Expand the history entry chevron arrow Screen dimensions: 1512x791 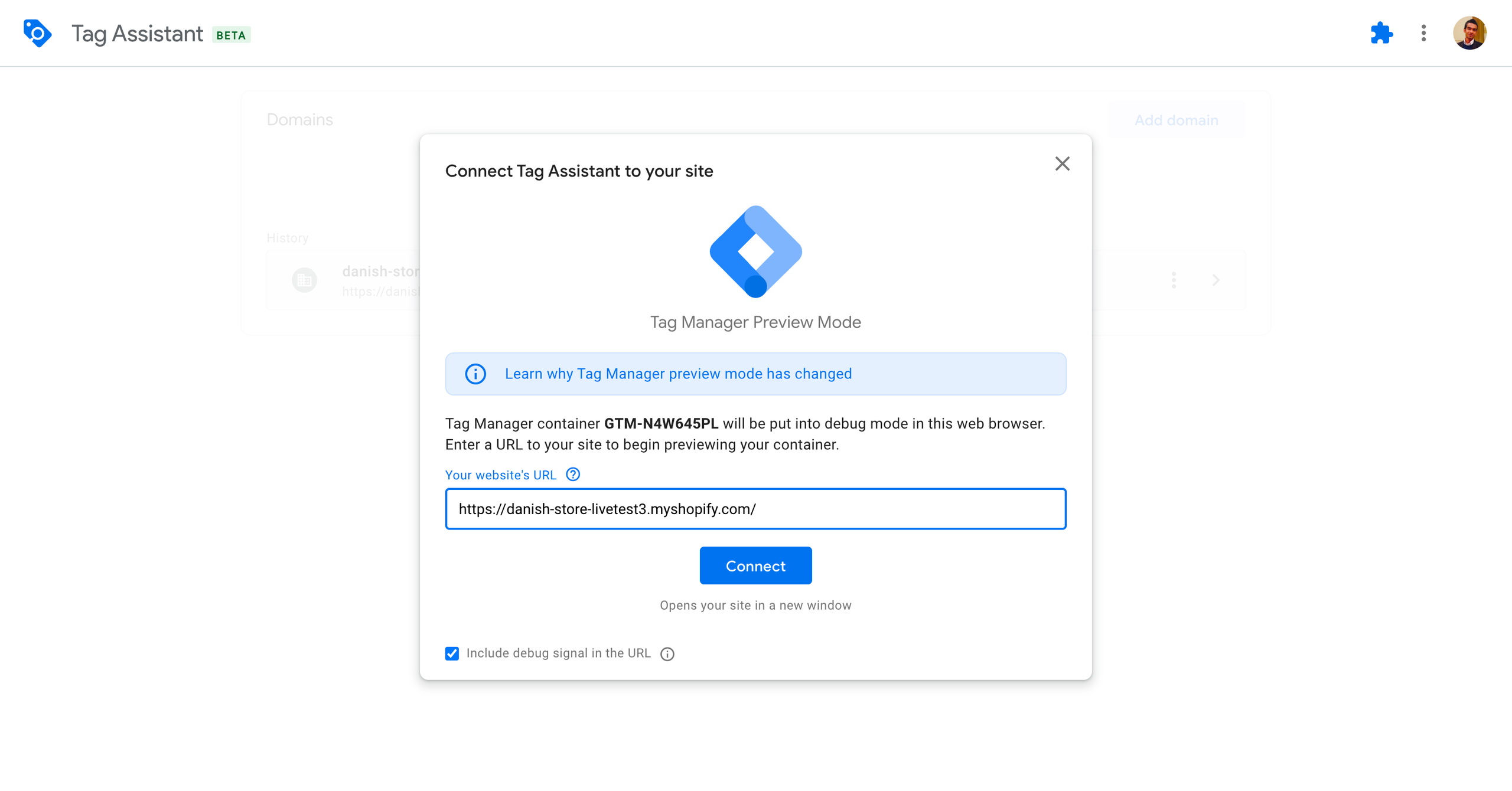click(x=1216, y=280)
